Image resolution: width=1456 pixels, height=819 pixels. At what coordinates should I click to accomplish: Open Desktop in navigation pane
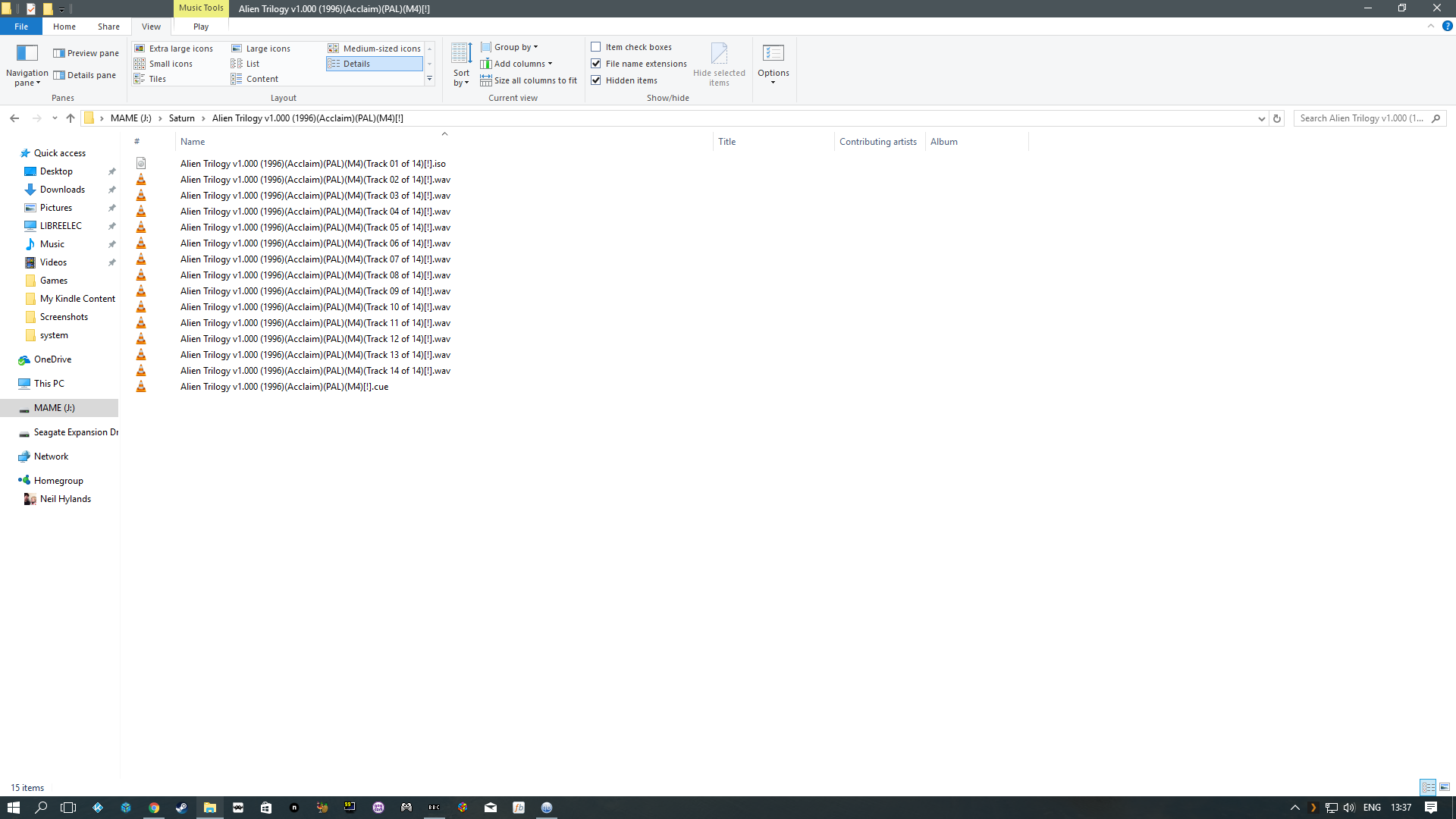[x=56, y=171]
